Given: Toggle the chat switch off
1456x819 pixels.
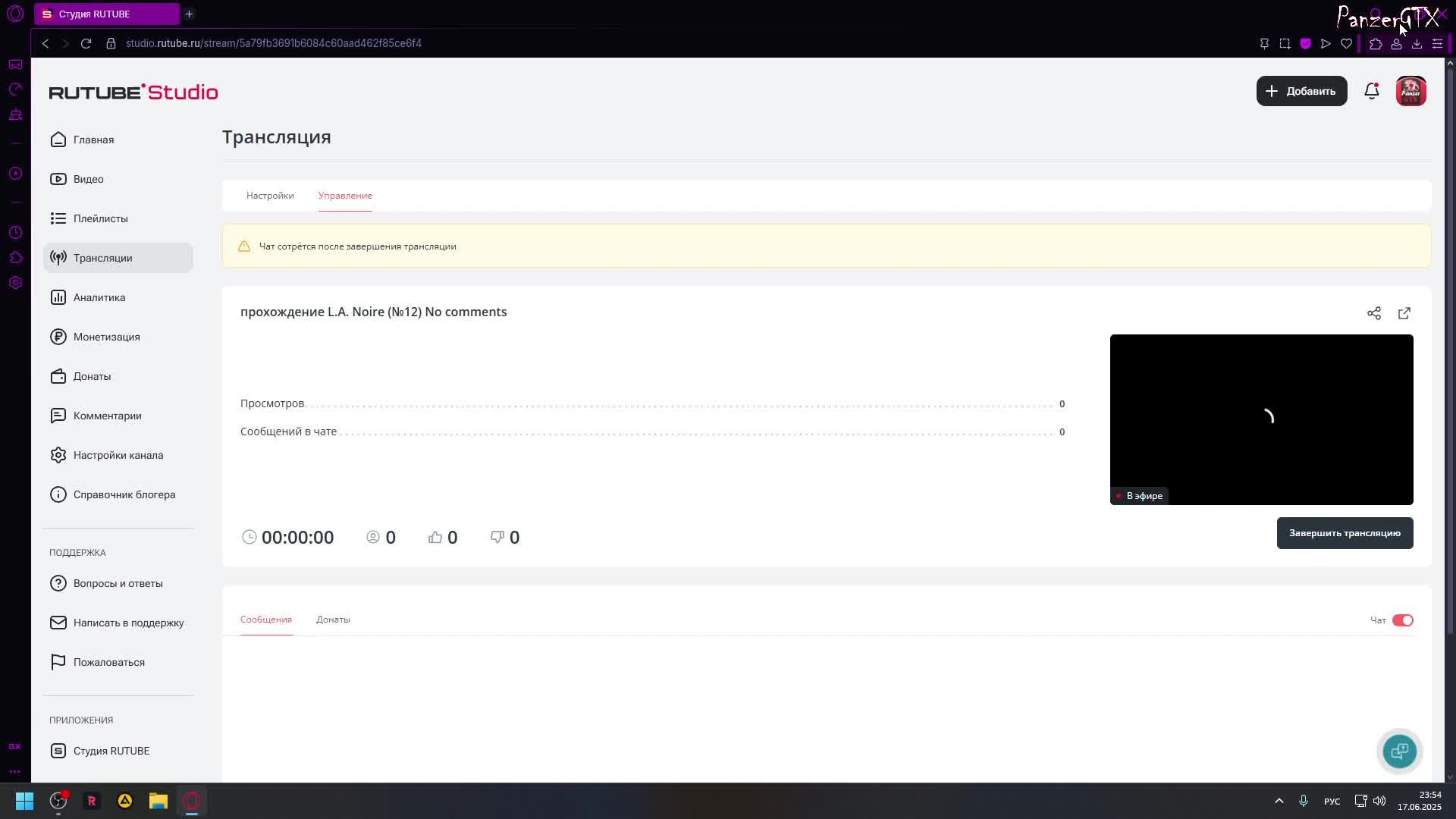Looking at the screenshot, I should [1402, 620].
